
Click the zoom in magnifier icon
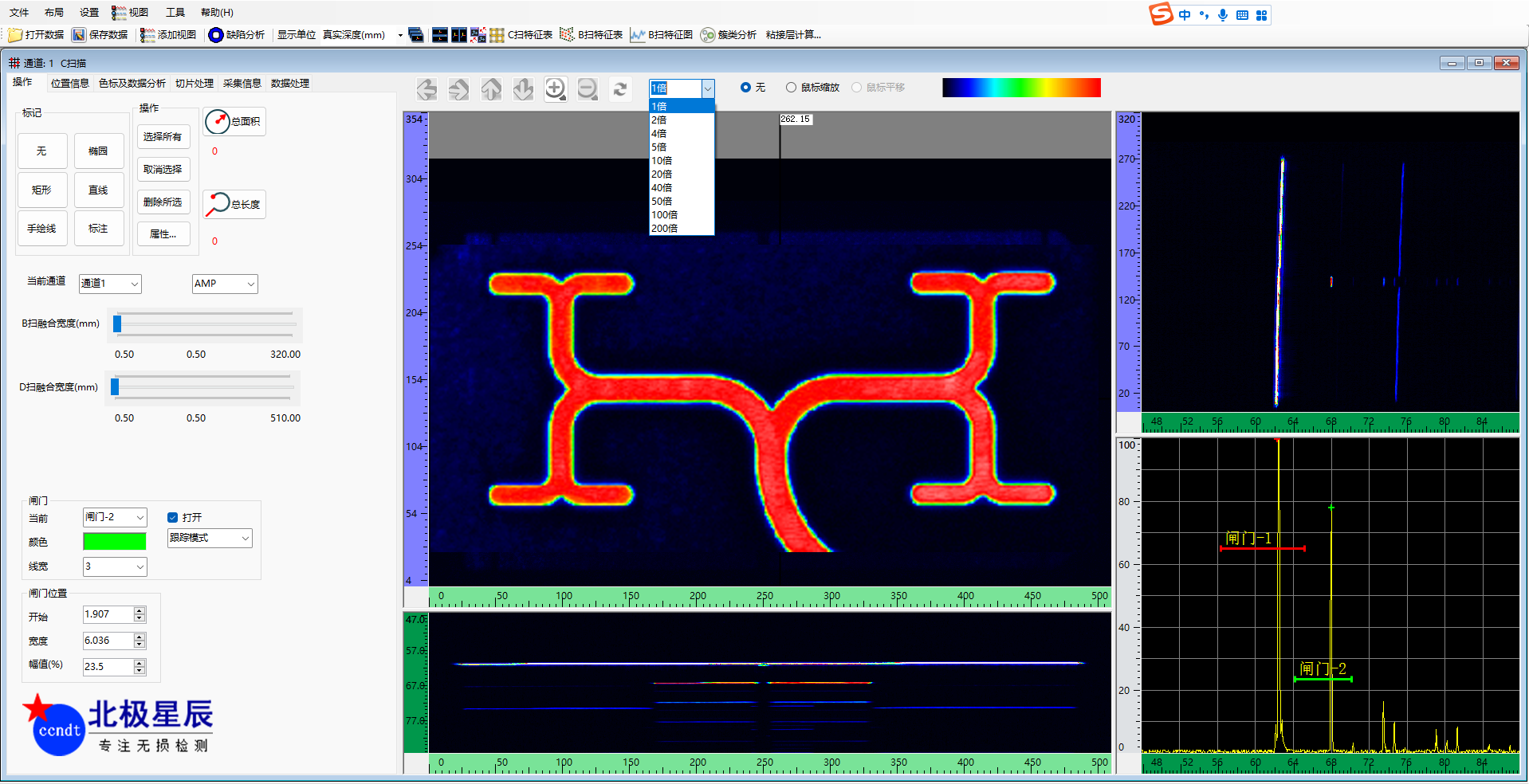tap(556, 89)
